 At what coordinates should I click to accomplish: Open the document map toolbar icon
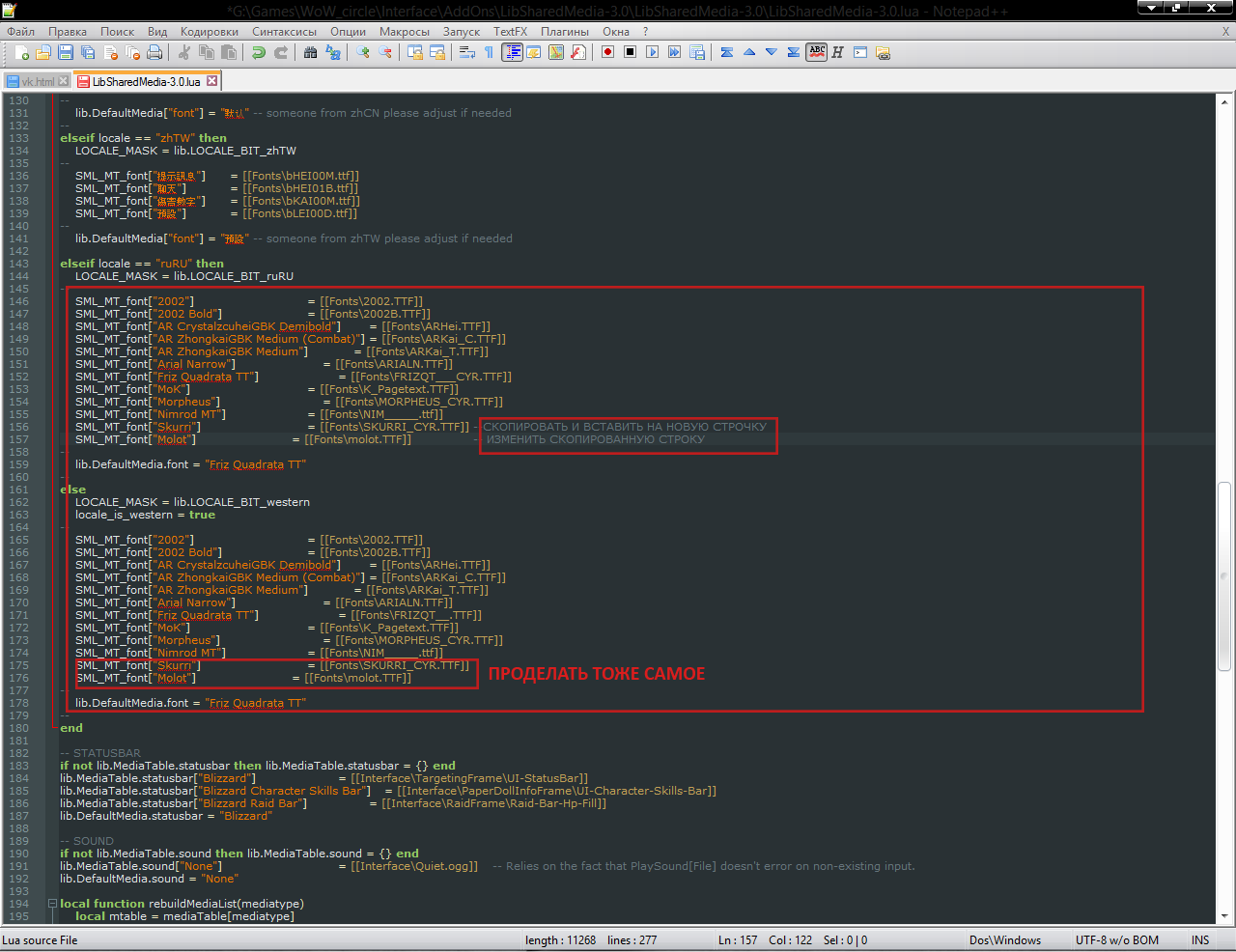point(555,52)
